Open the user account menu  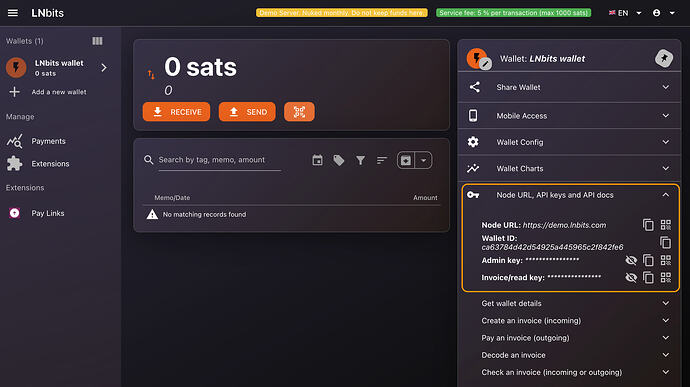pos(664,13)
